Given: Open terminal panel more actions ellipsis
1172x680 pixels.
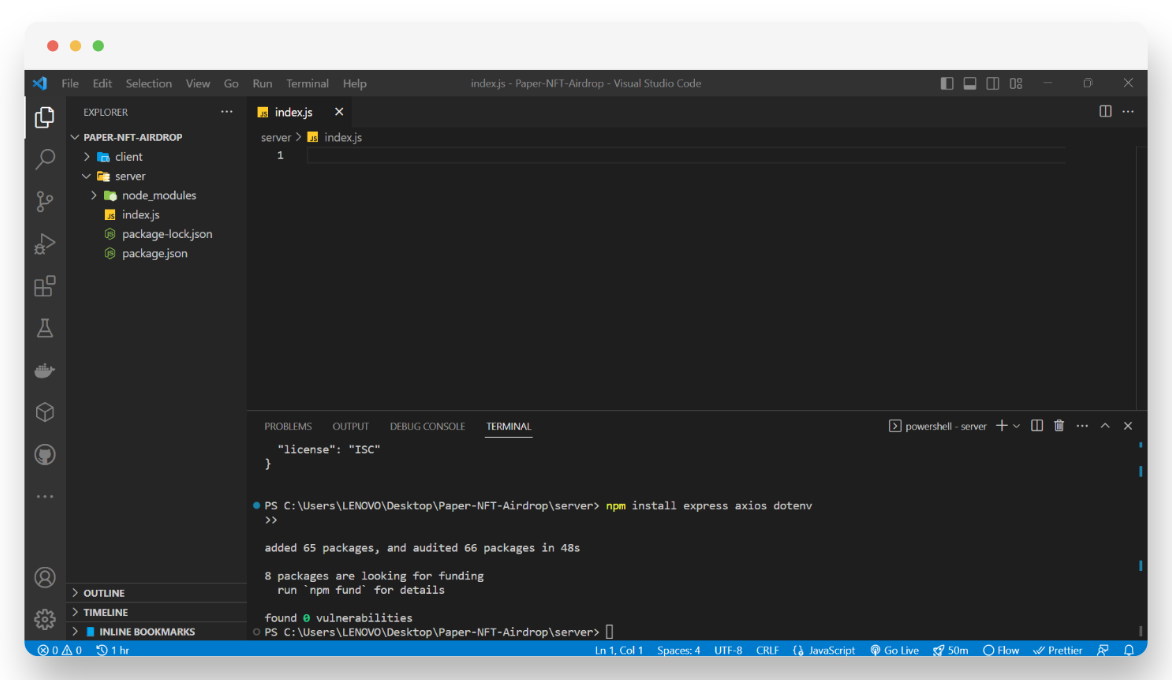Looking at the screenshot, I should 1082,426.
